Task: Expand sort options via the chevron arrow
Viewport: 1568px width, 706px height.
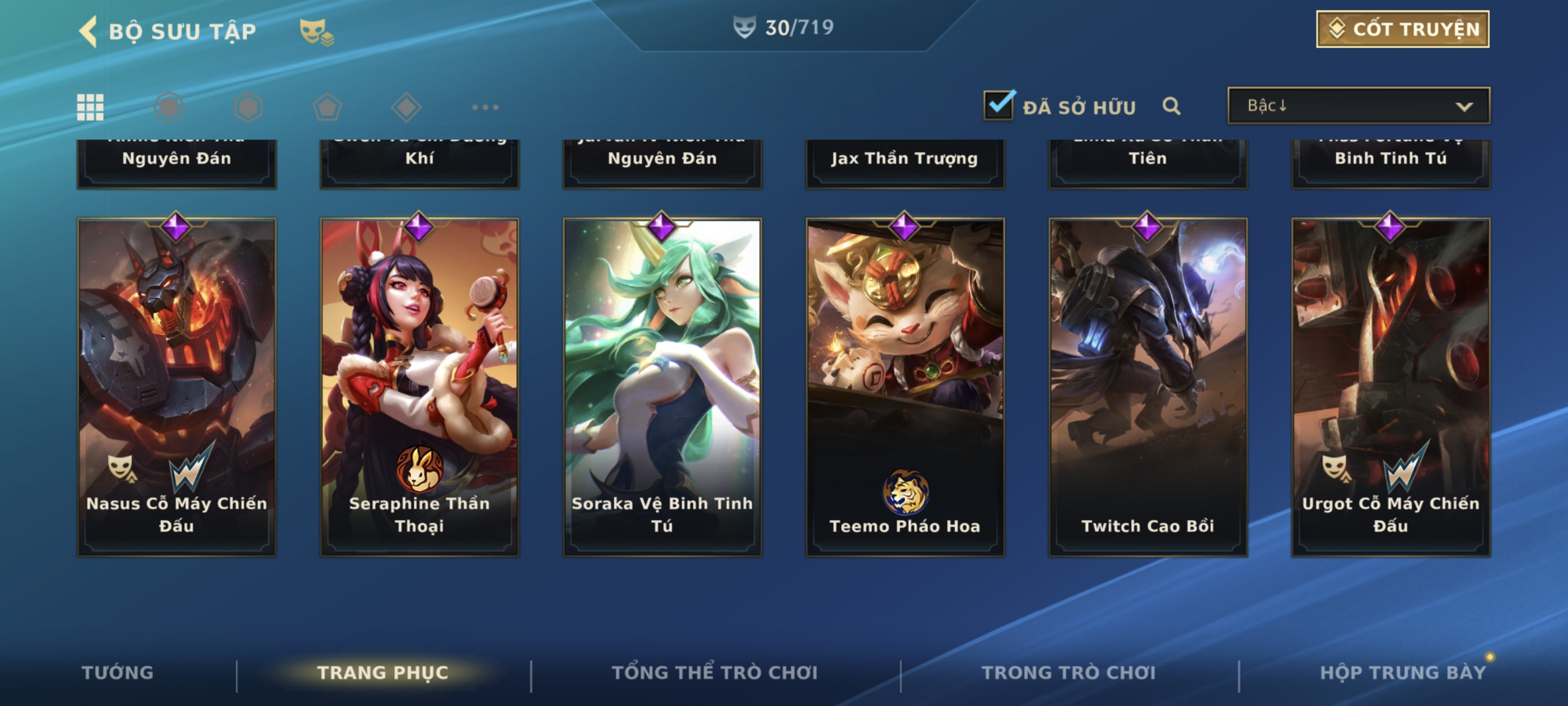Action: tap(1464, 106)
